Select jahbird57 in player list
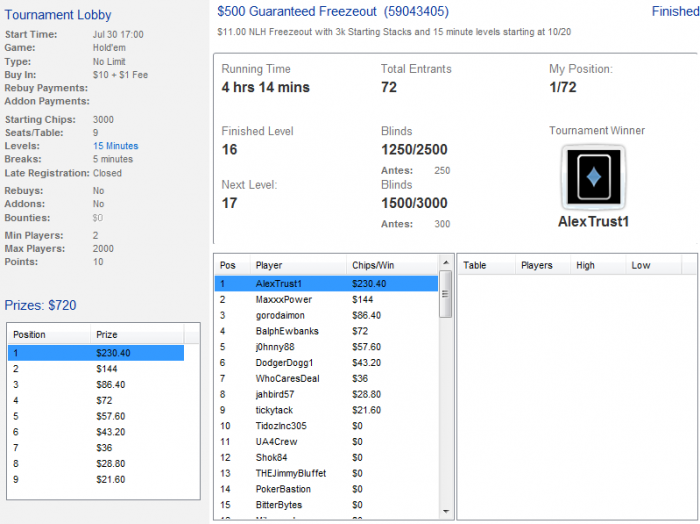700x524 pixels. tap(326, 394)
